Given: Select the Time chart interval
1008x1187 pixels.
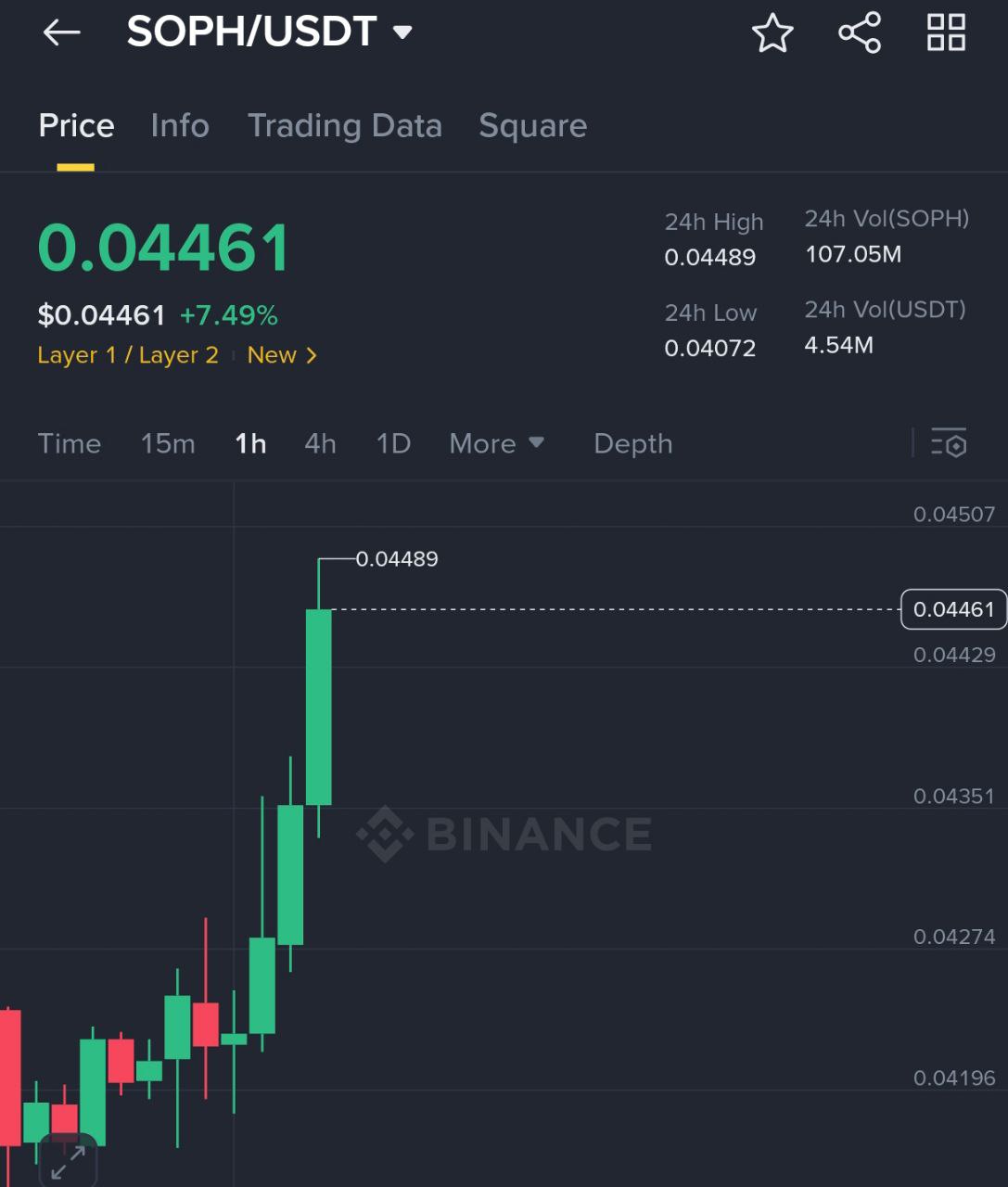Looking at the screenshot, I should click(70, 443).
